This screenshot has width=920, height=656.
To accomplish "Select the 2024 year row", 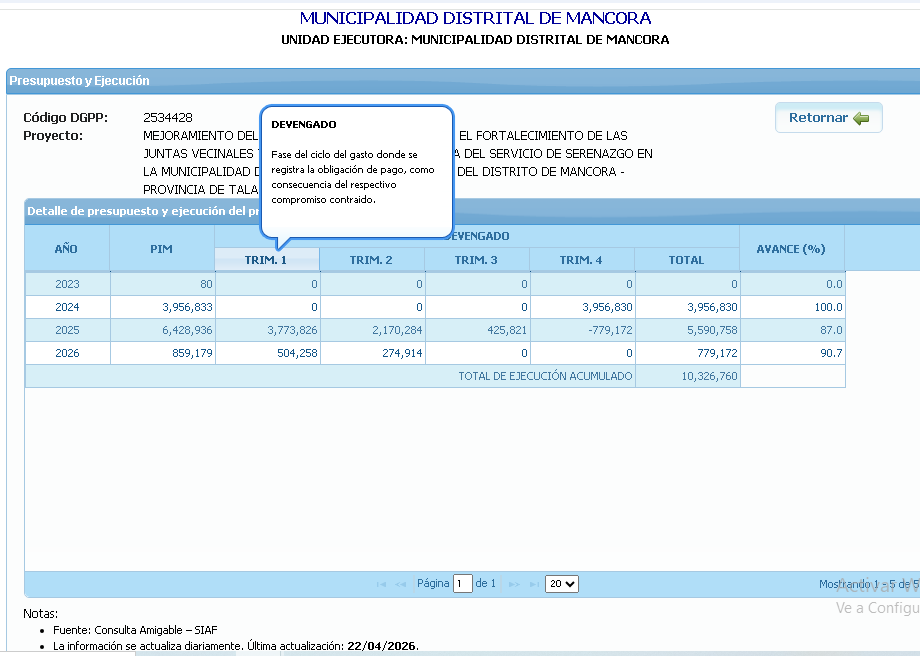I will point(67,307).
